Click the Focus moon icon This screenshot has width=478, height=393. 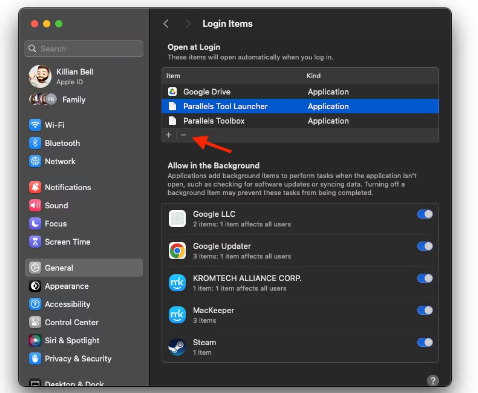(x=35, y=223)
